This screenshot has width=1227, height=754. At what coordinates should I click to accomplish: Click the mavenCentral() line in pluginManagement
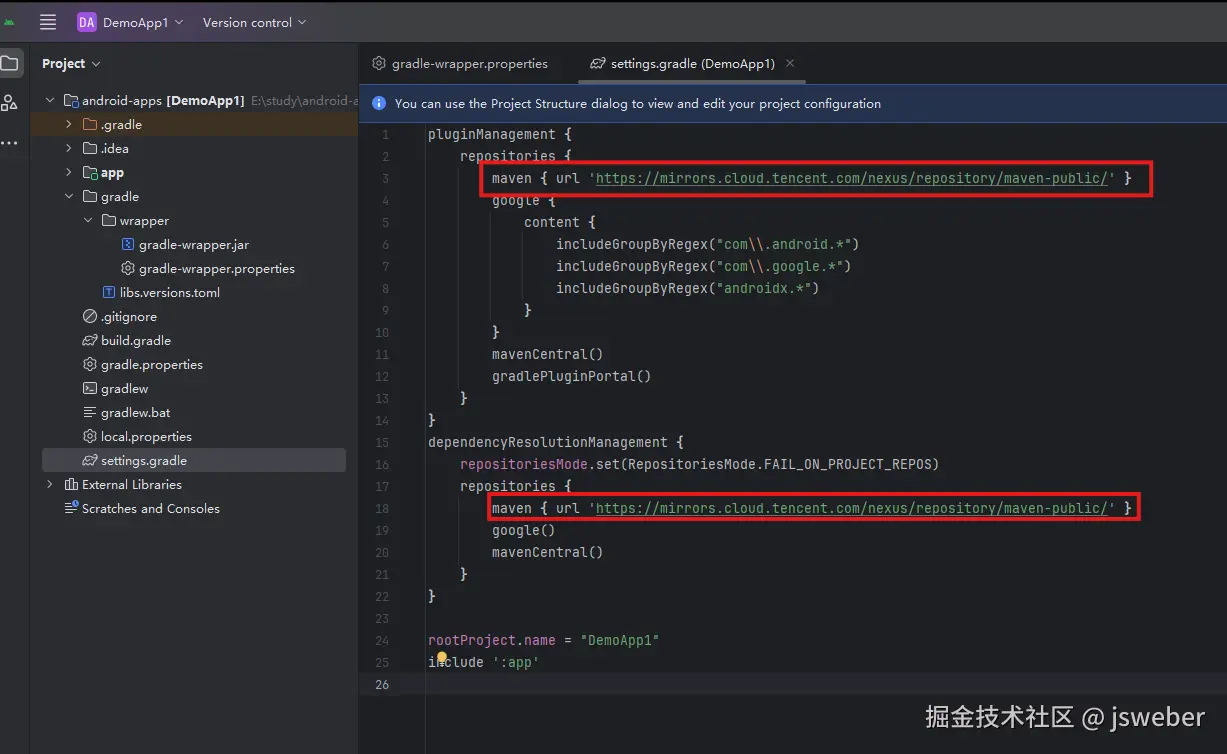coord(547,354)
